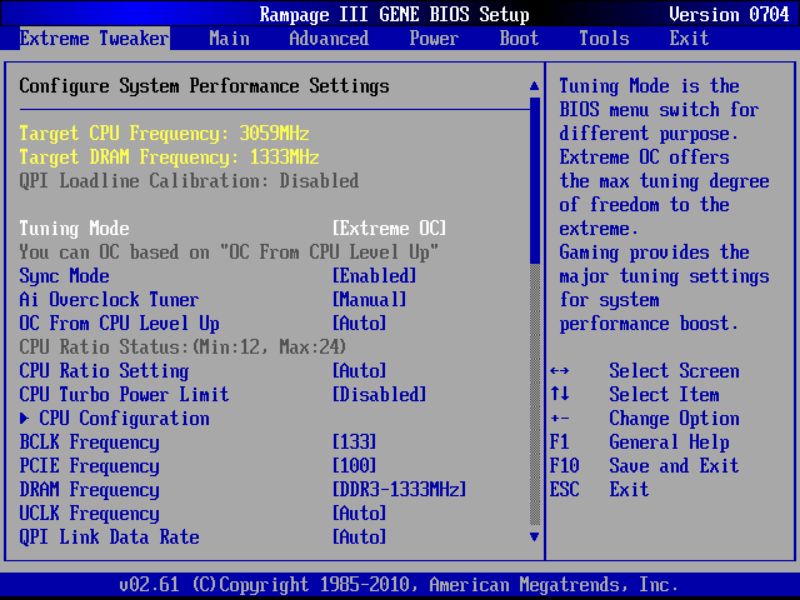
Task: Change QPI Link Data Rate Auto value
Action: [359, 537]
